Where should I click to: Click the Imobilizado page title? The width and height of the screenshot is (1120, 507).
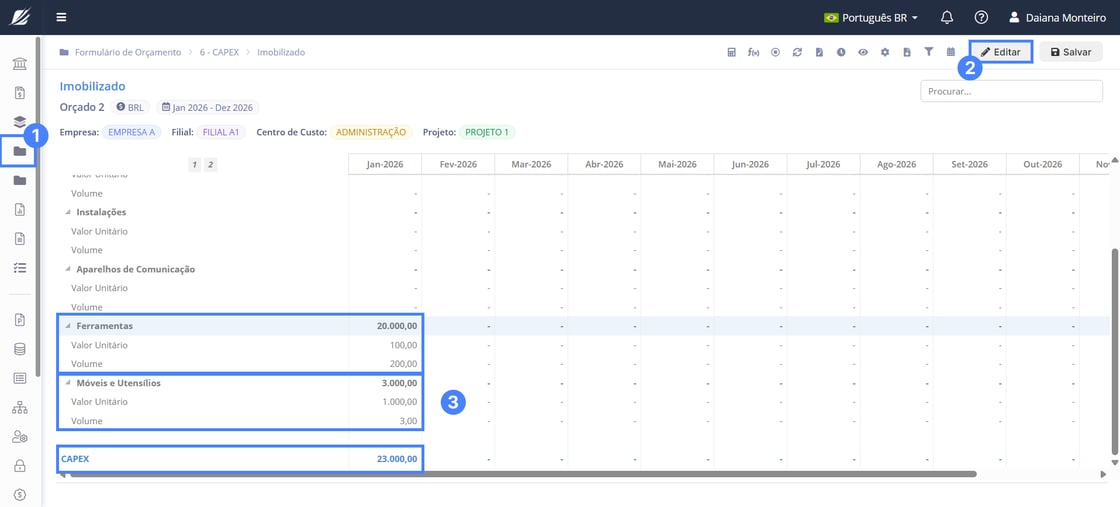pos(93,86)
